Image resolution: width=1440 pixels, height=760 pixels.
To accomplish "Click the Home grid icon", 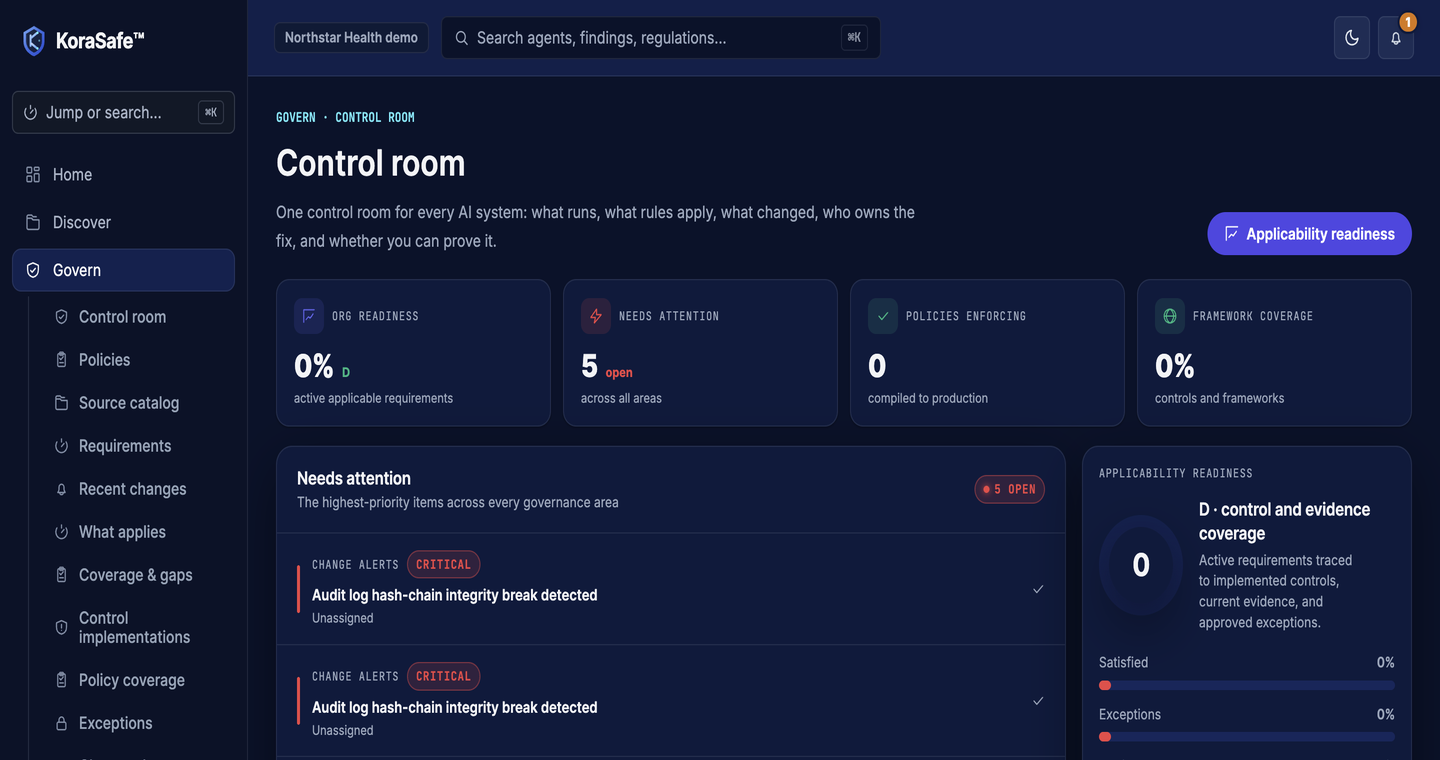I will coord(33,175).
